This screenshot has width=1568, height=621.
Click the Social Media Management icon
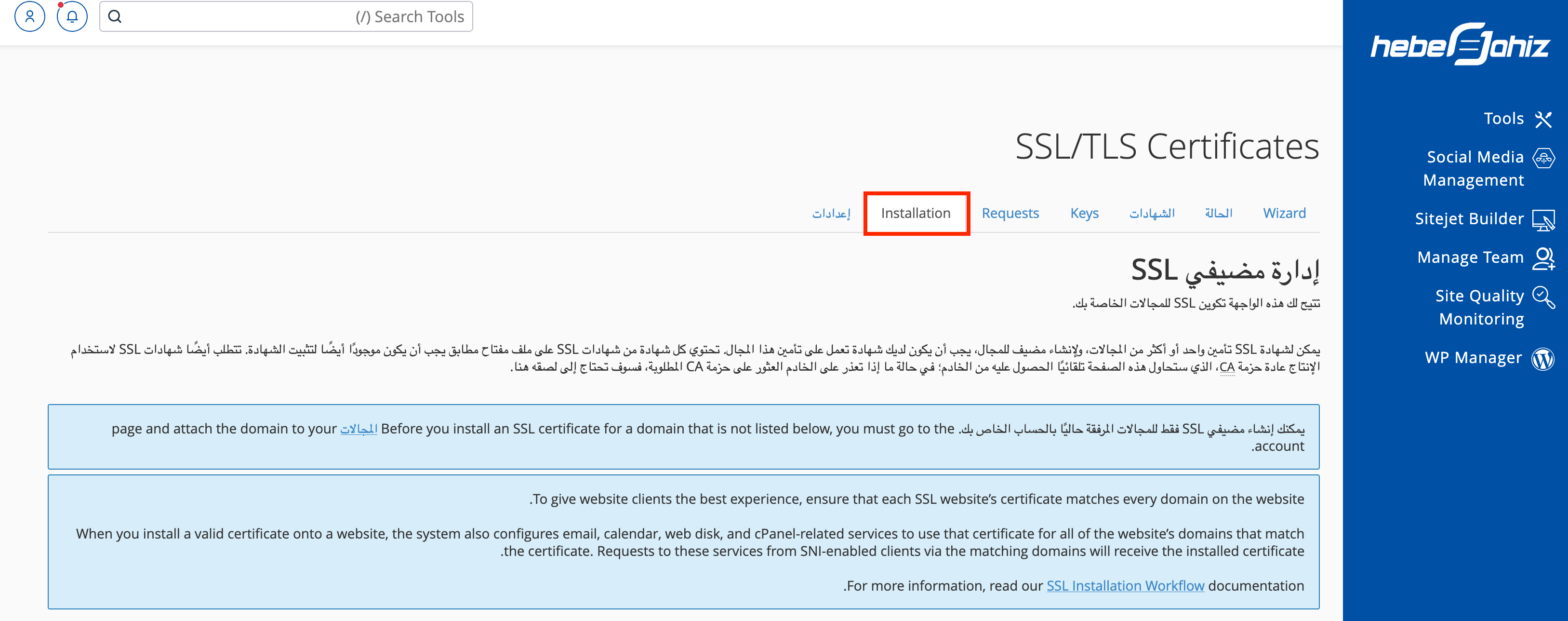[1543, 158]
